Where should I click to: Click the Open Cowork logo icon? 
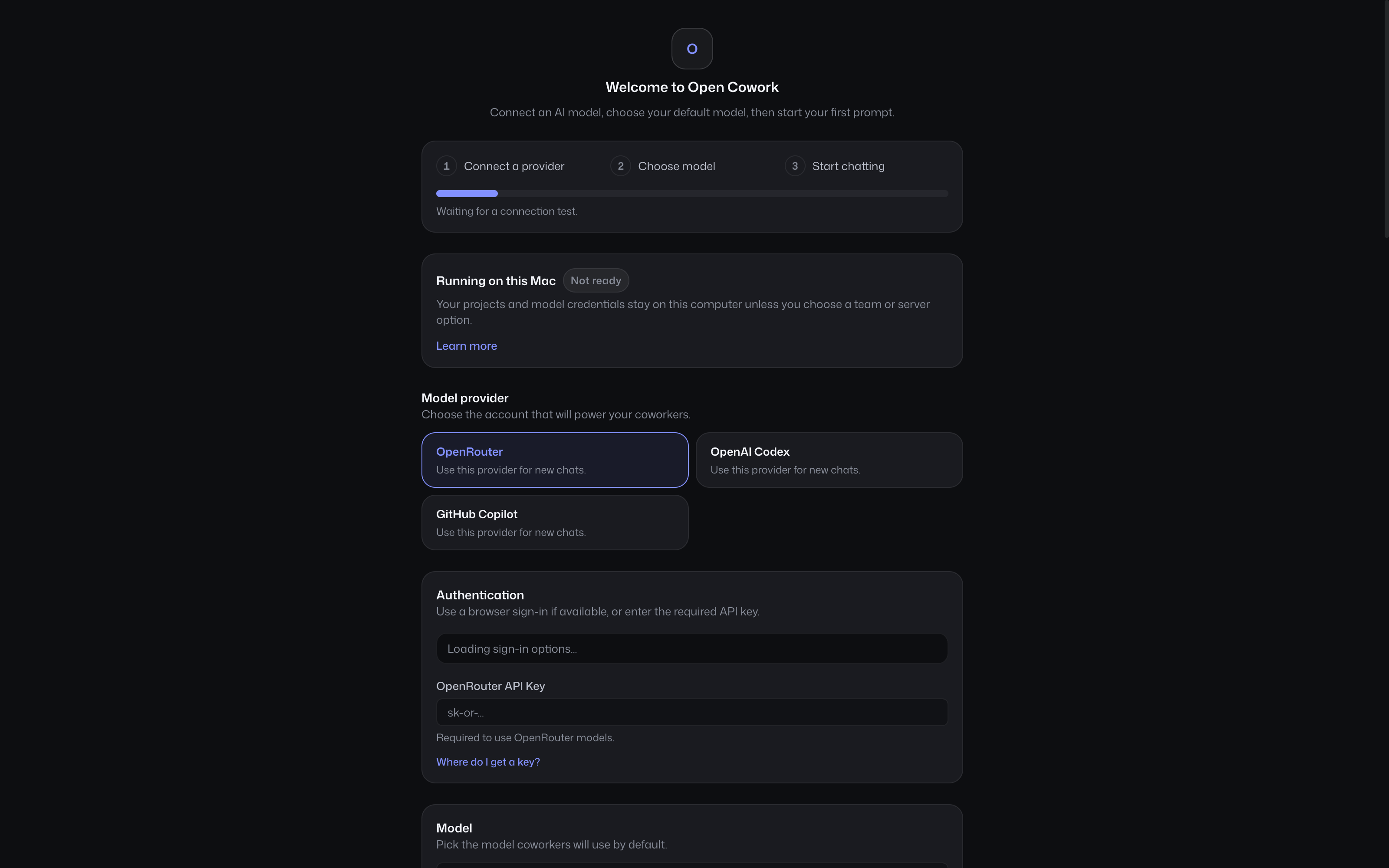click(691, 49)
